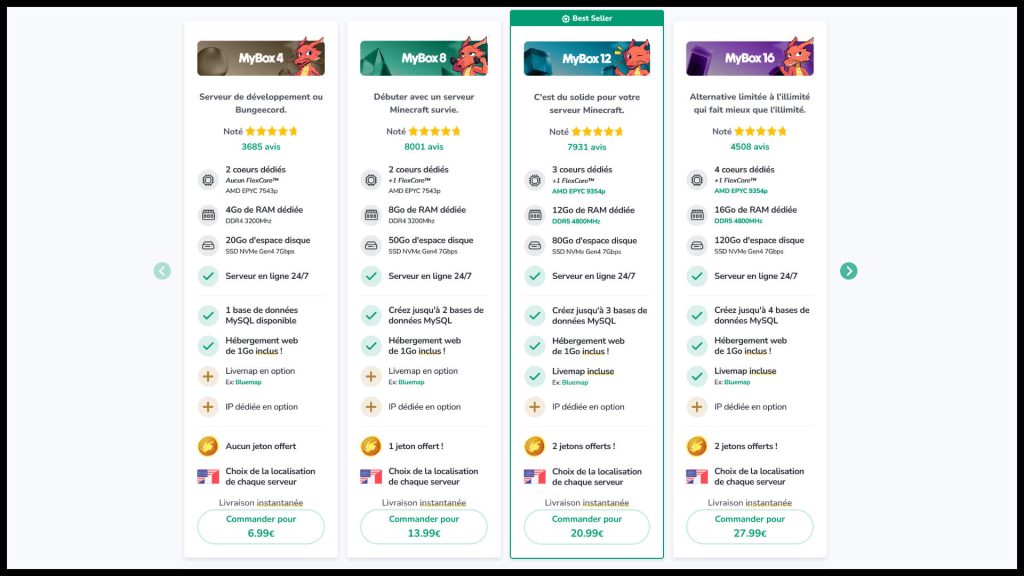Click the RAM icon in MyBox 8
Viewport: 1024px width, 576px height.
tap(371, 215)
